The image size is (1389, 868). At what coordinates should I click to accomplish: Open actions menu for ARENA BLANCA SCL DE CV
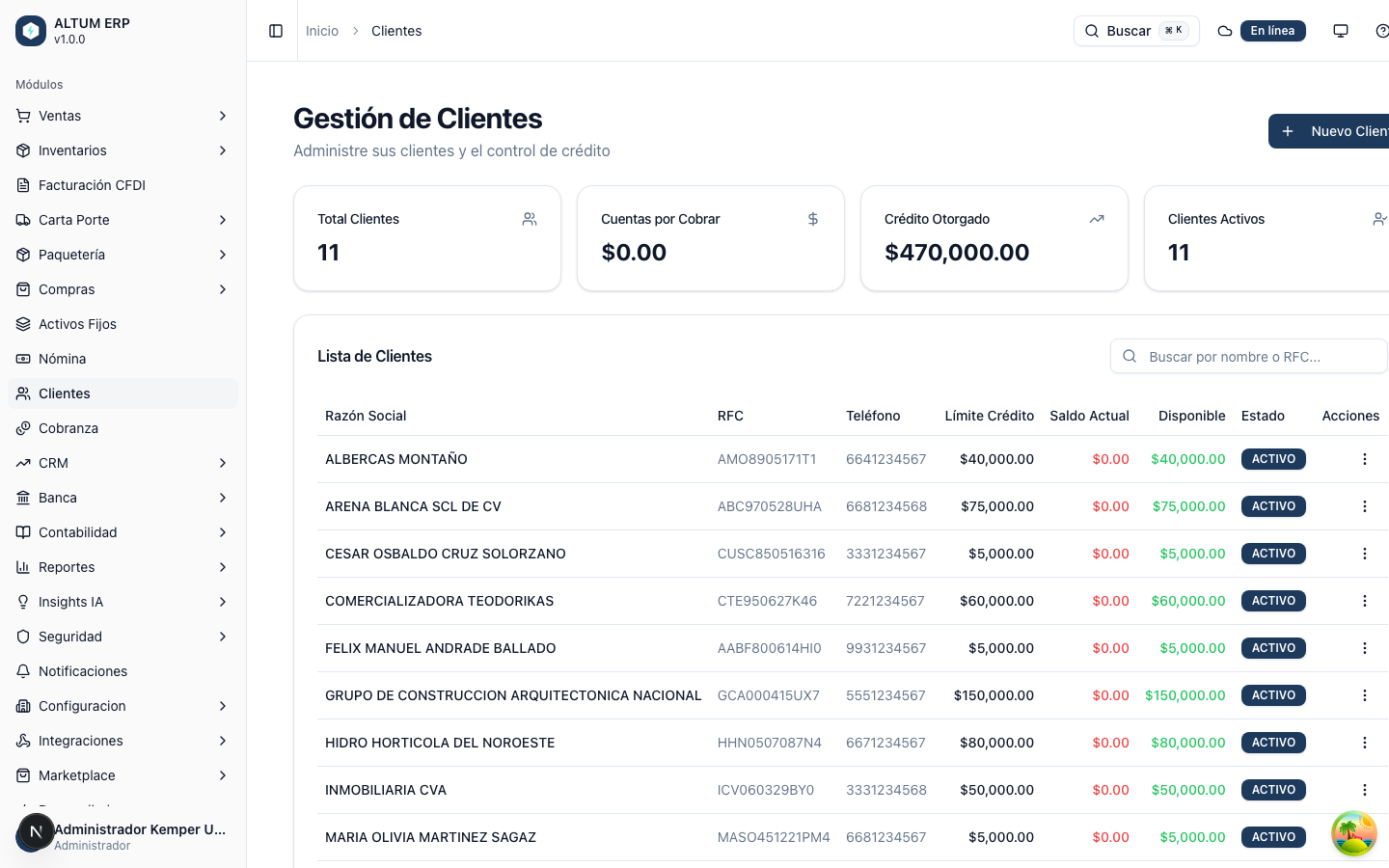click(1364, 506)
